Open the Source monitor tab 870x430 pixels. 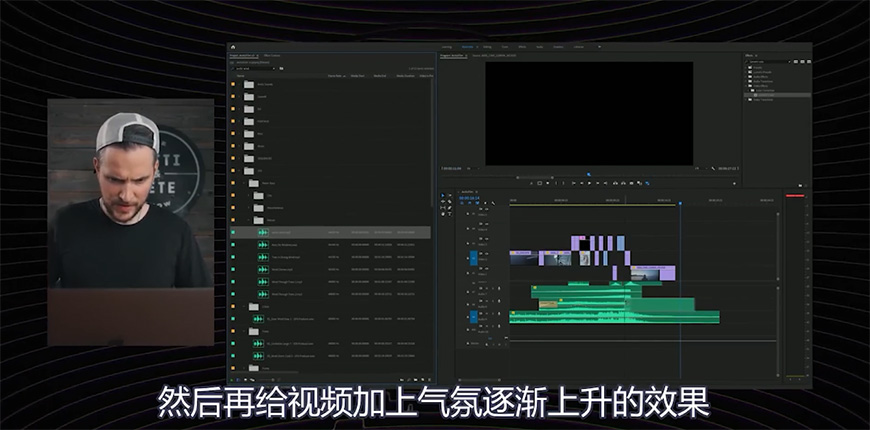(494, 55)
